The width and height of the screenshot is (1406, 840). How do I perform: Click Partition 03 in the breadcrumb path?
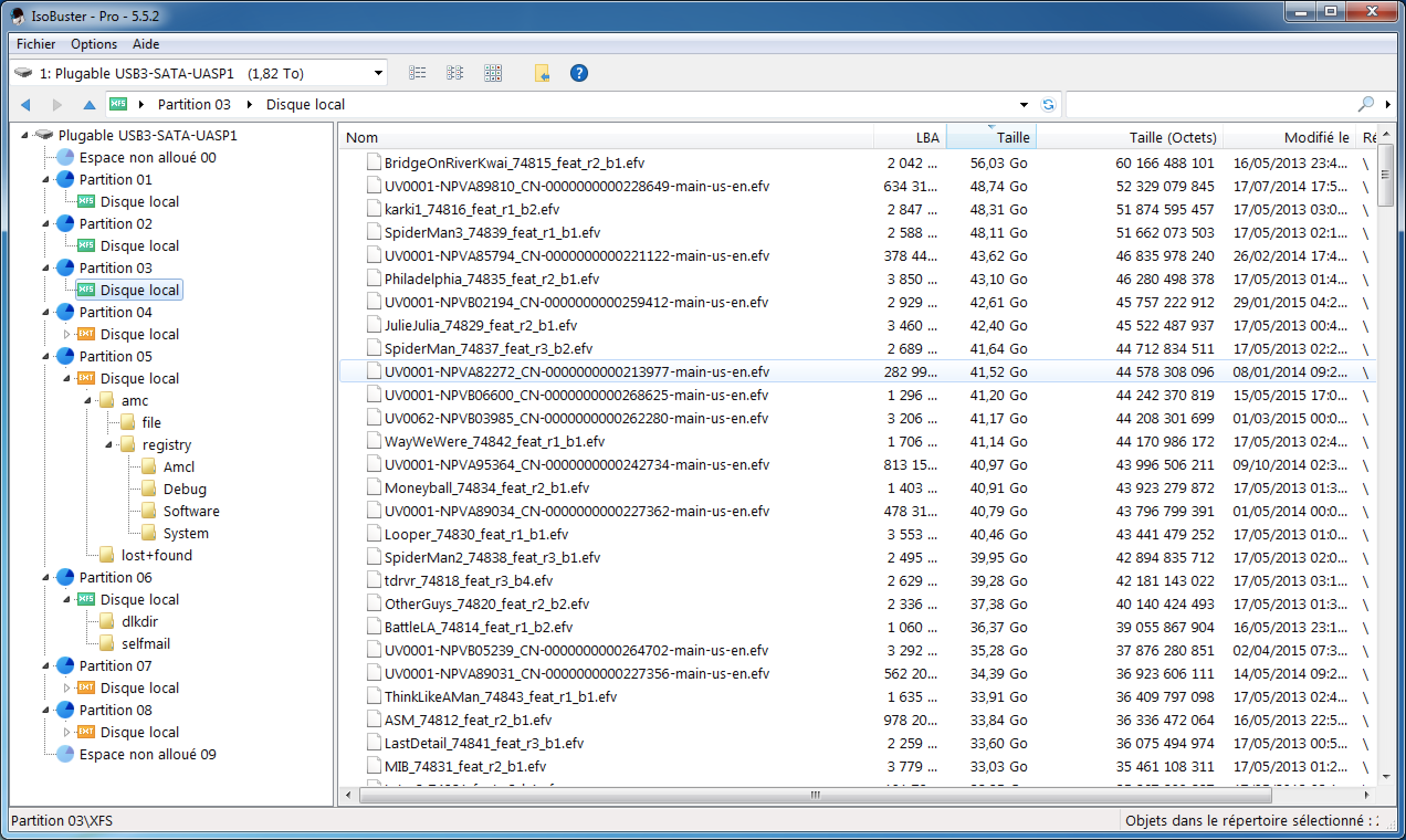click(x=193, y=104)
